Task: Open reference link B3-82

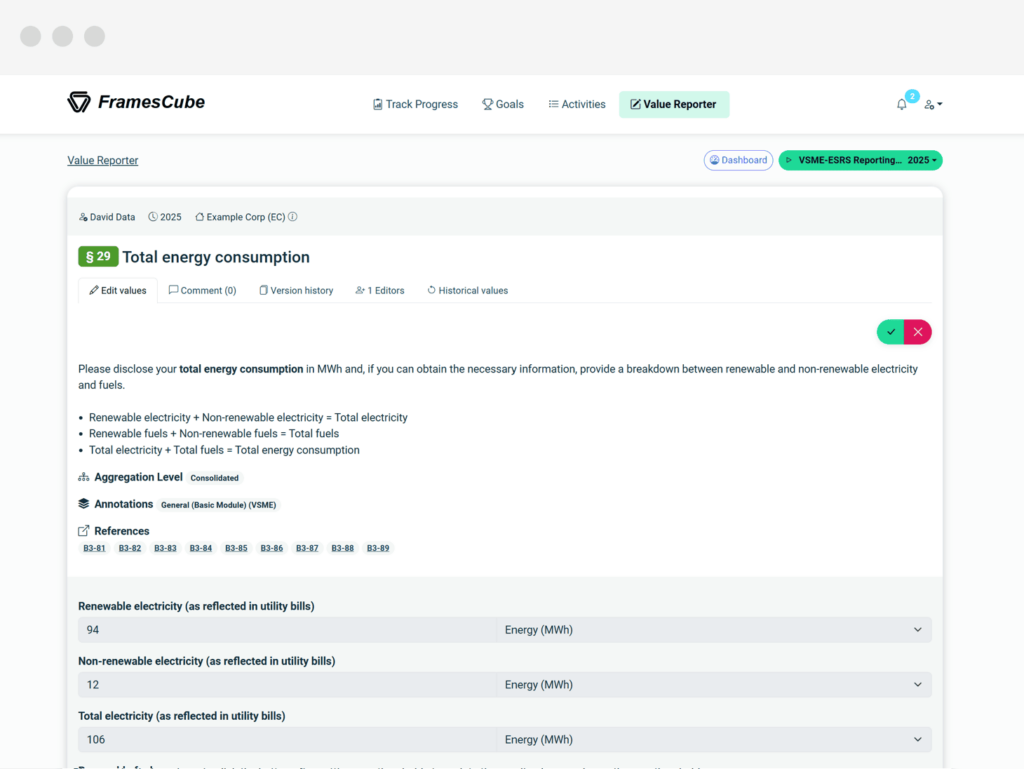Action: click(x=130, y=548)
